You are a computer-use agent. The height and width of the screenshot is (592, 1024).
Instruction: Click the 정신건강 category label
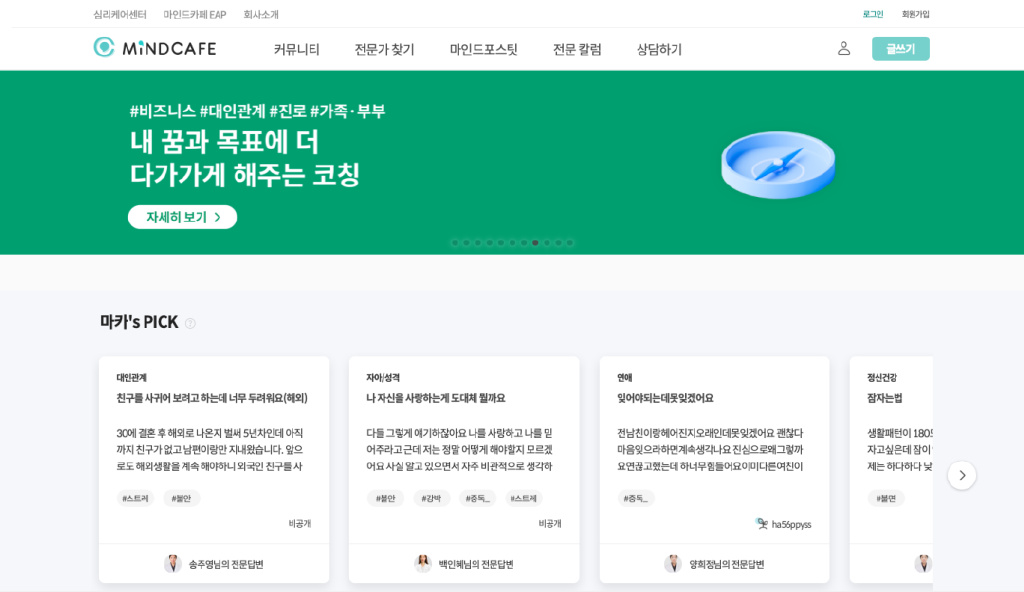882,378
